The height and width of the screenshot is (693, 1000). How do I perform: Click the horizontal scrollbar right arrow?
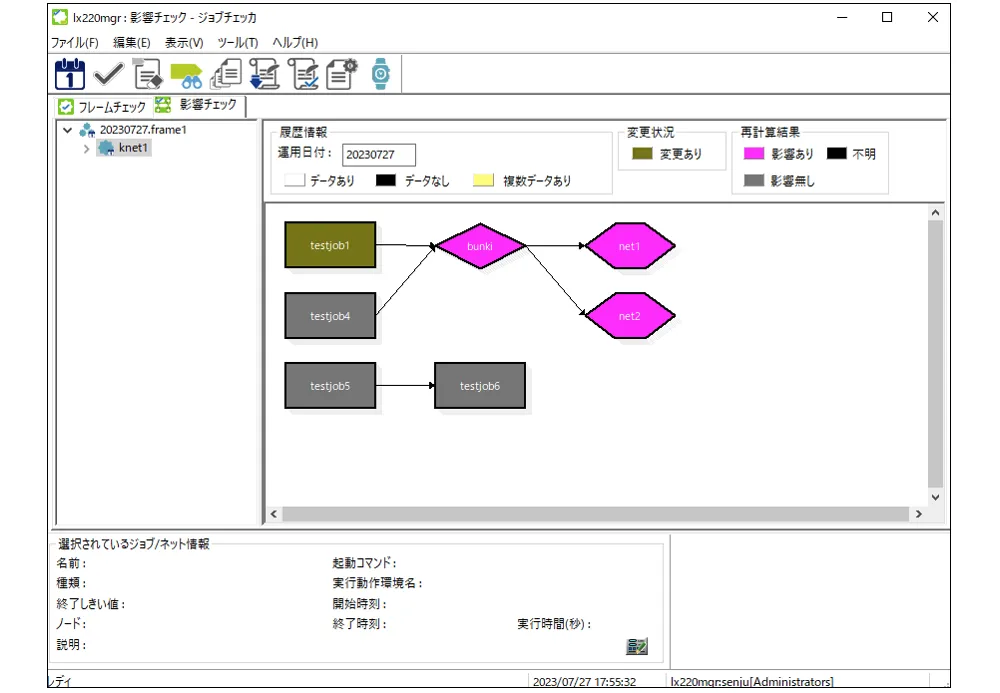point(918,514)
